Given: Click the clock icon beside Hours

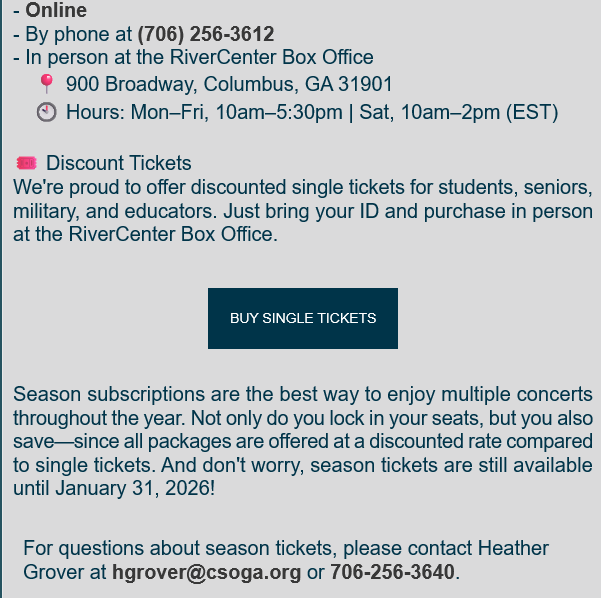Looking at the screenshot, I should [x=47, y=112].
